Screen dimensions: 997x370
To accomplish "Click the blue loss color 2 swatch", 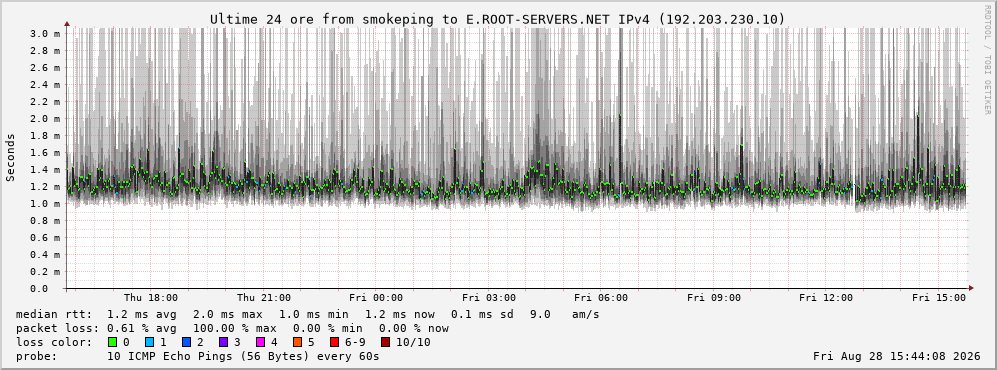I will (186, 342).
